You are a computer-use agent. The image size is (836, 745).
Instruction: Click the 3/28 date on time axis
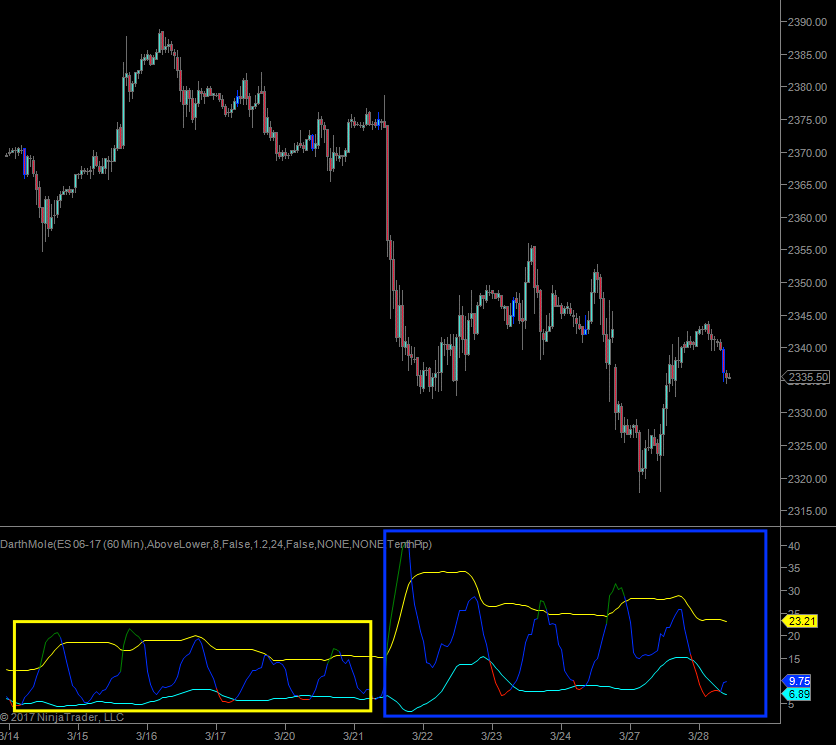point(697,735)
